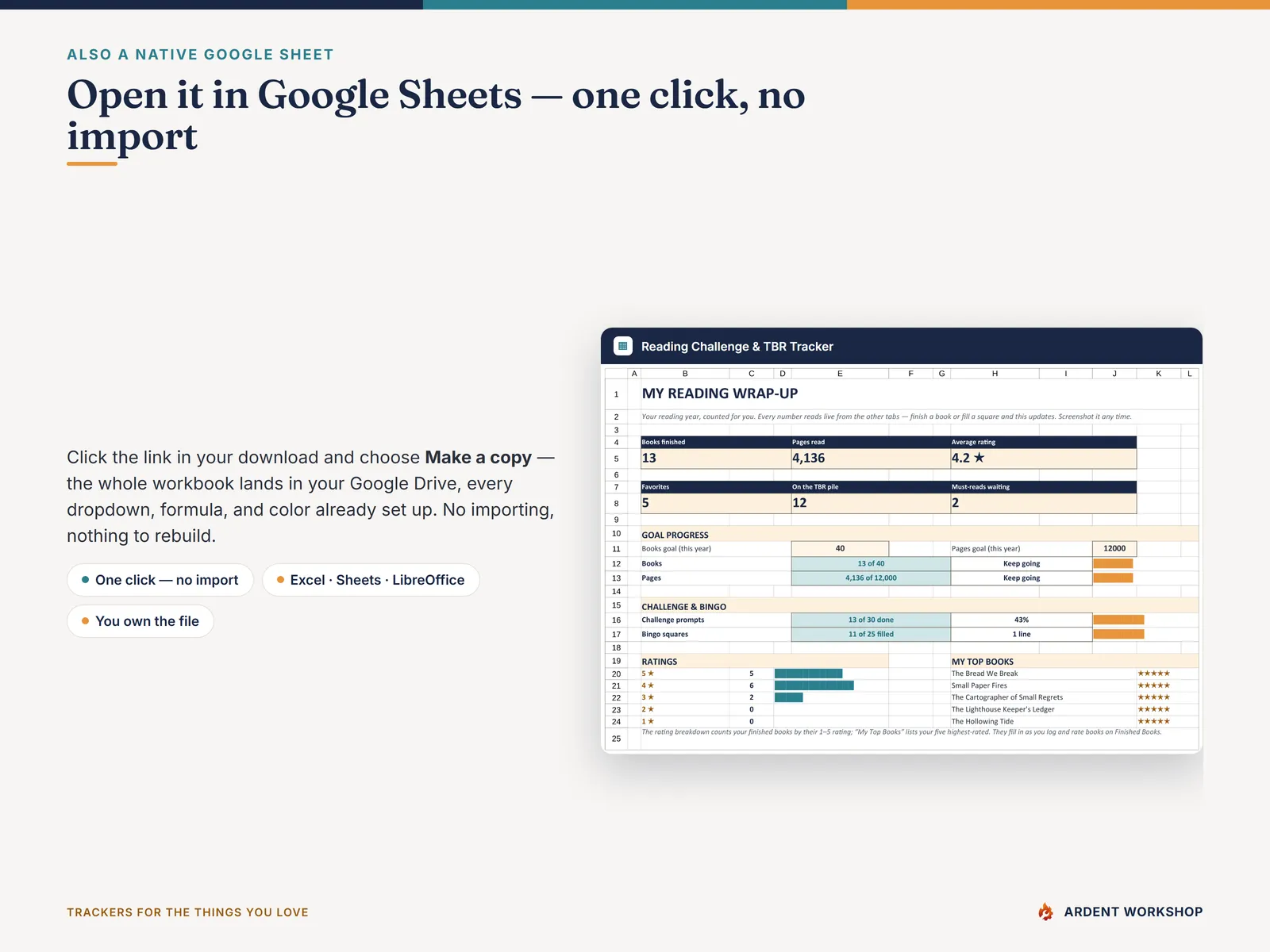Click the '1 line' bingo cell
Viewport: 1270px width, 952px height.
[x=1022, y=634]
